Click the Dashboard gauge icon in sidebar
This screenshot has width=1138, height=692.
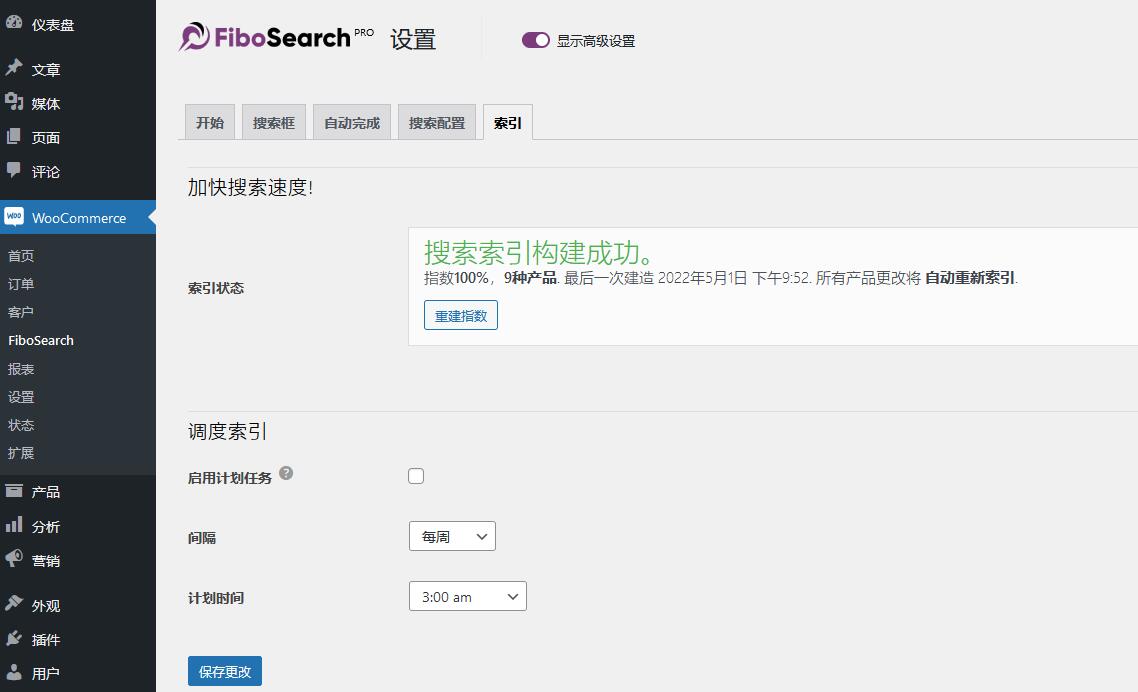click(14, 22)
